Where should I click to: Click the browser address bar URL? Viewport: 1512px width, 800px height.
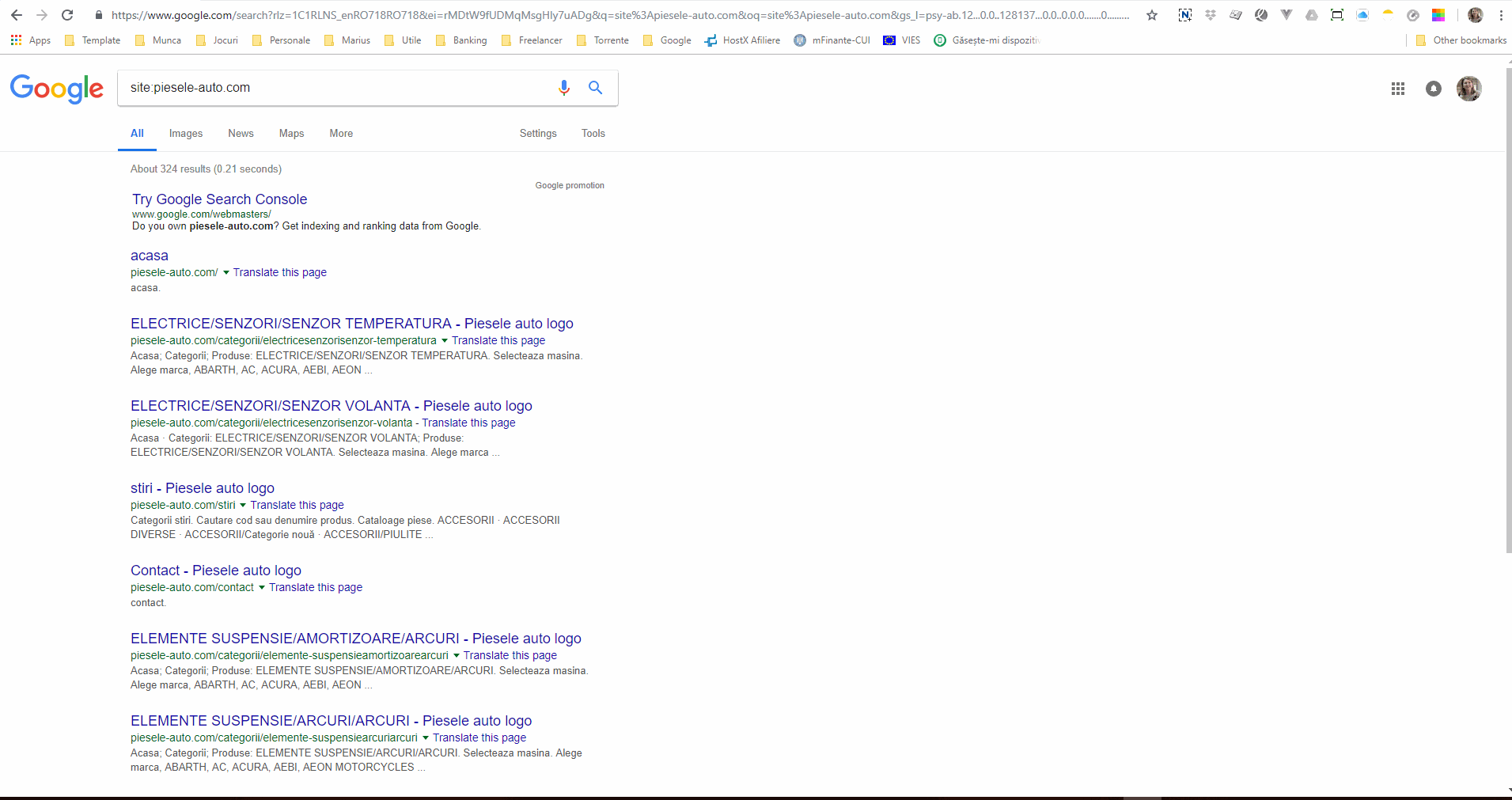click(620, 15)
